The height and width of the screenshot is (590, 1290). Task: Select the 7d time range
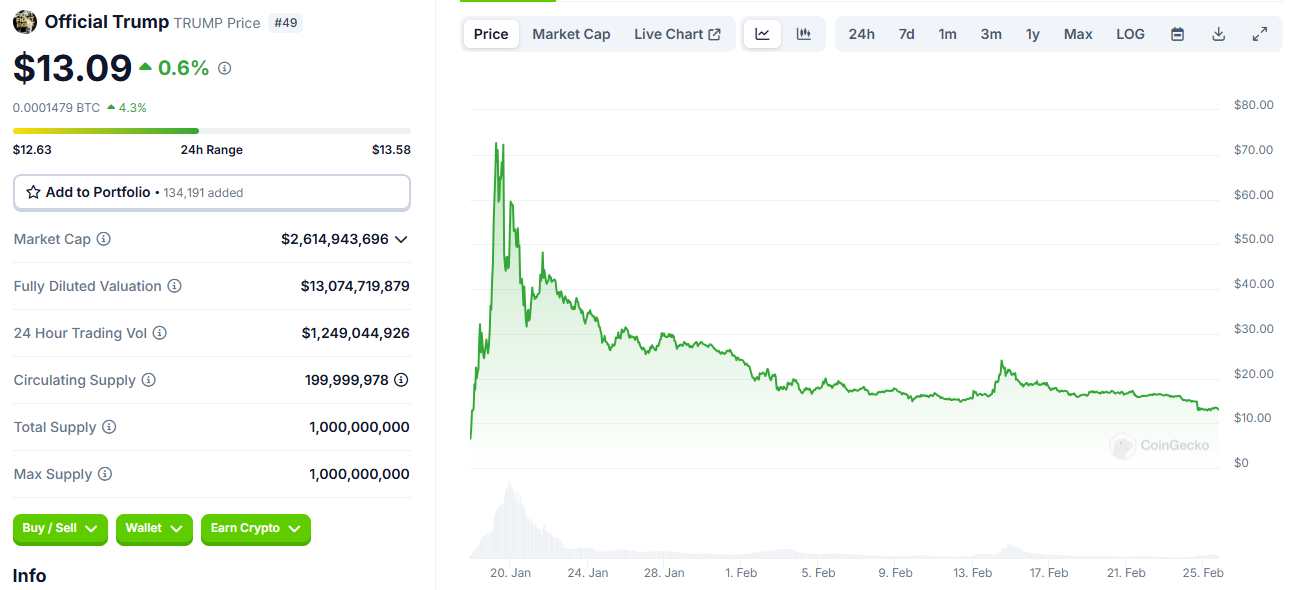(x=906, y=34)
